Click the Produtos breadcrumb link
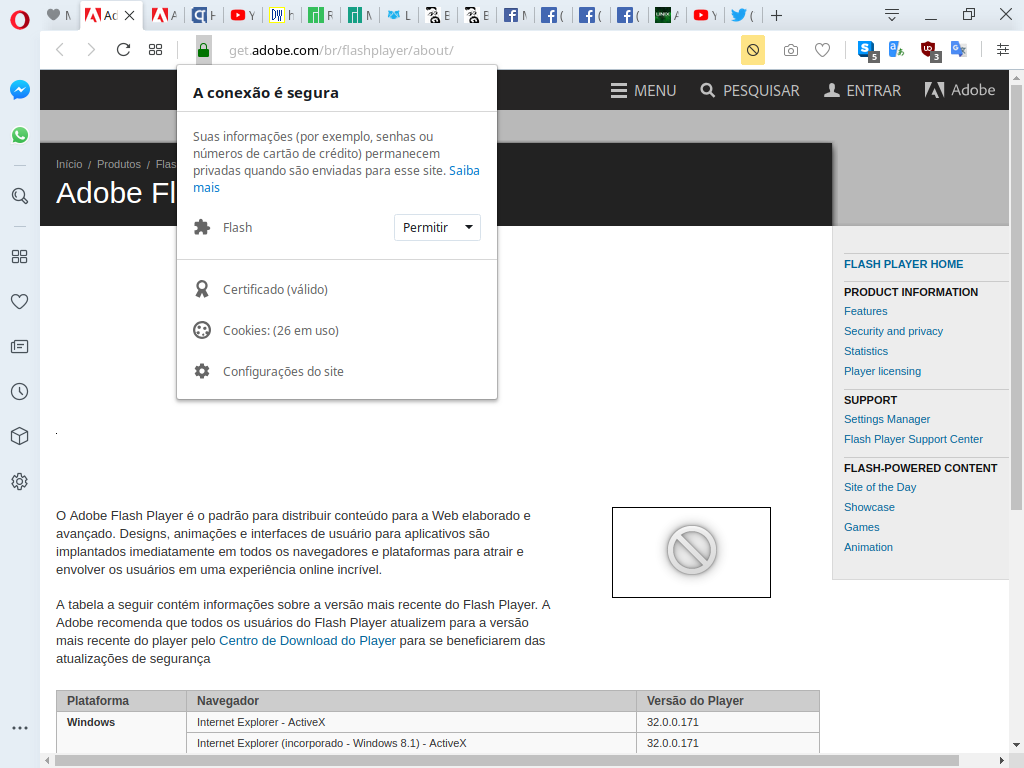This screenshot has width=1024, height=768. (x=119, y=164)
